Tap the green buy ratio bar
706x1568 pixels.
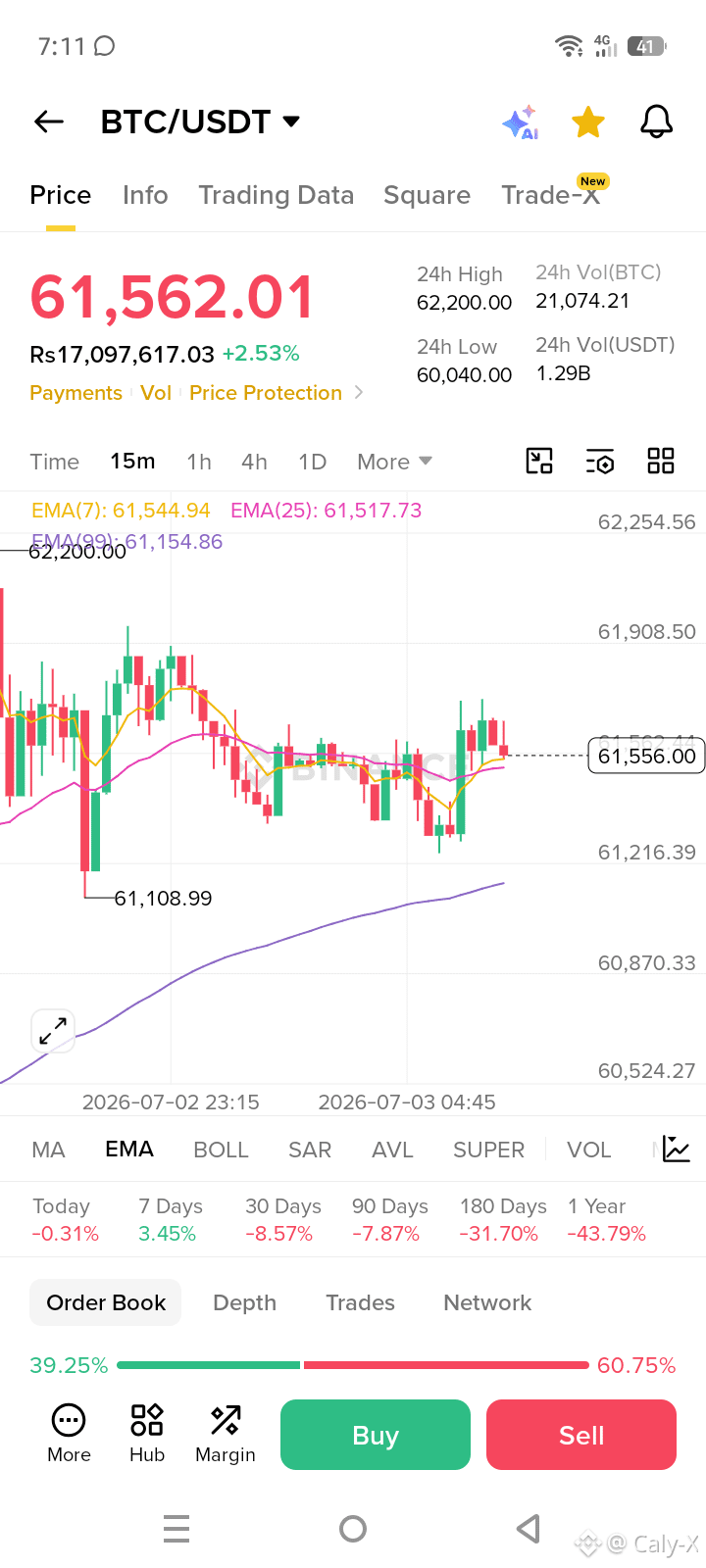(x=209, y=1365)
